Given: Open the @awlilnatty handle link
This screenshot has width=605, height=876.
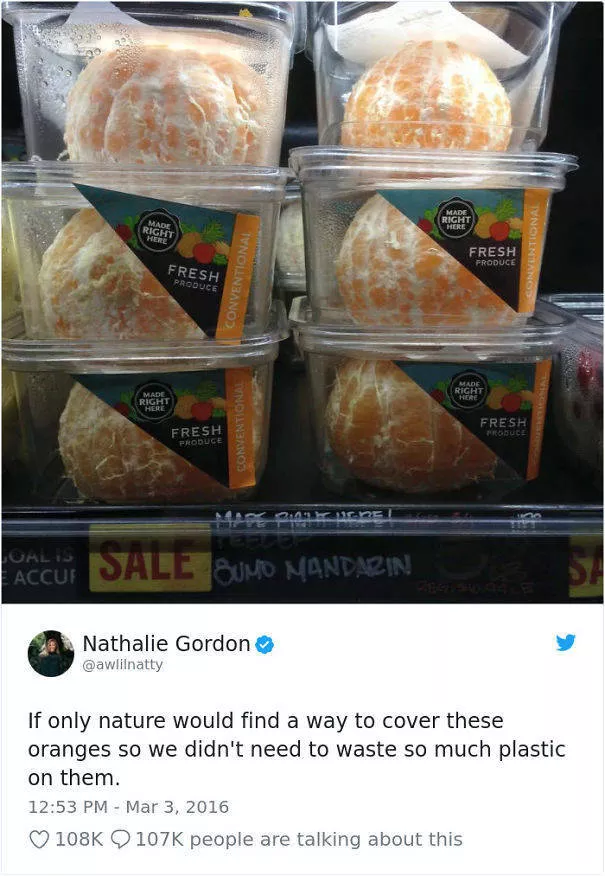Looking at the screenshot, I should point(122,665).
